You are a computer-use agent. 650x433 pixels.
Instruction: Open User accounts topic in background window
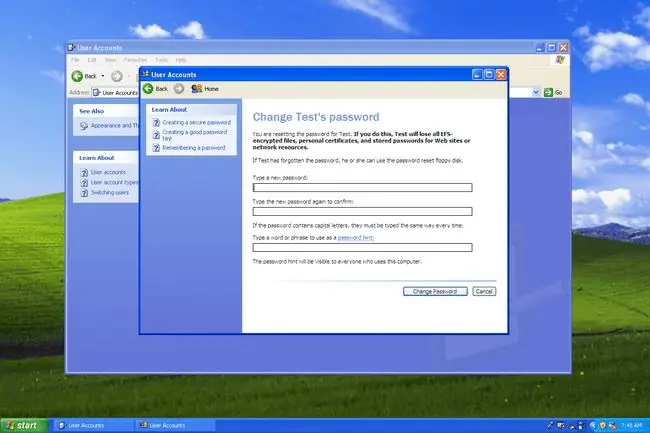[x=108, y=172]
